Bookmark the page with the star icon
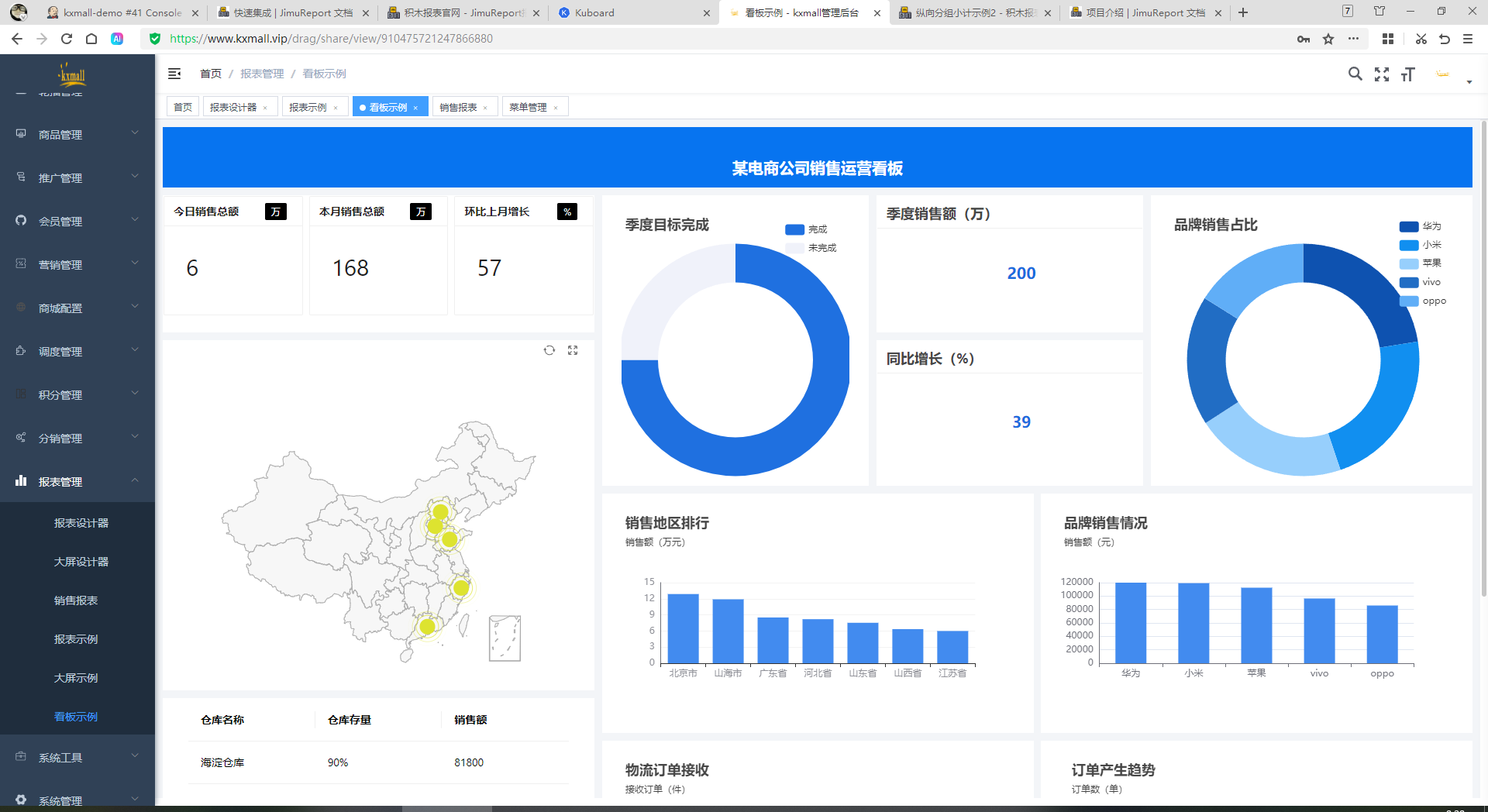 pos(1328,39)
